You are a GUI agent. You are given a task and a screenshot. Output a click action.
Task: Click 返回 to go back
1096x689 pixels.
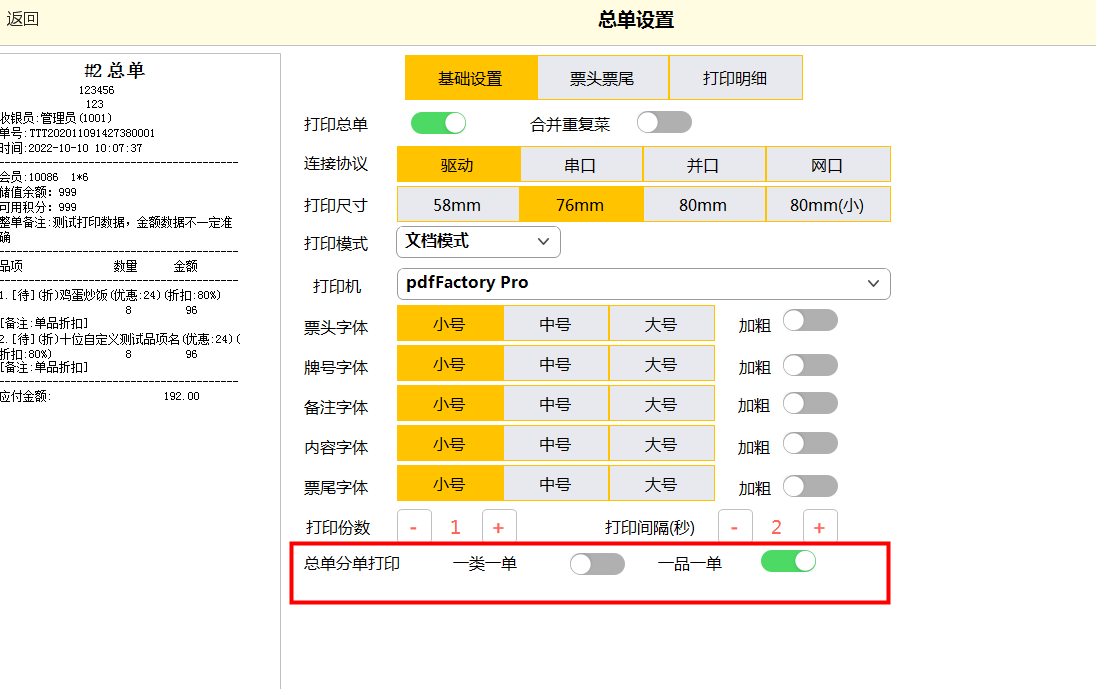coord(23,19)
